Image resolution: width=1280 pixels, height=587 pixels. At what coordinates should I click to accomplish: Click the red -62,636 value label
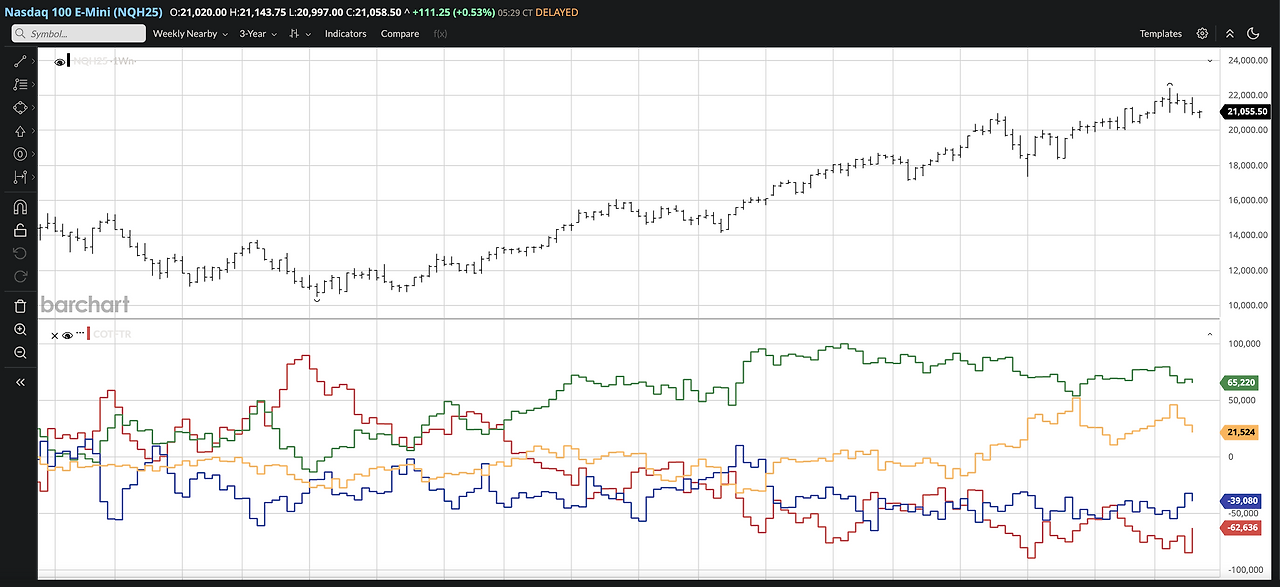point(1241,527)
